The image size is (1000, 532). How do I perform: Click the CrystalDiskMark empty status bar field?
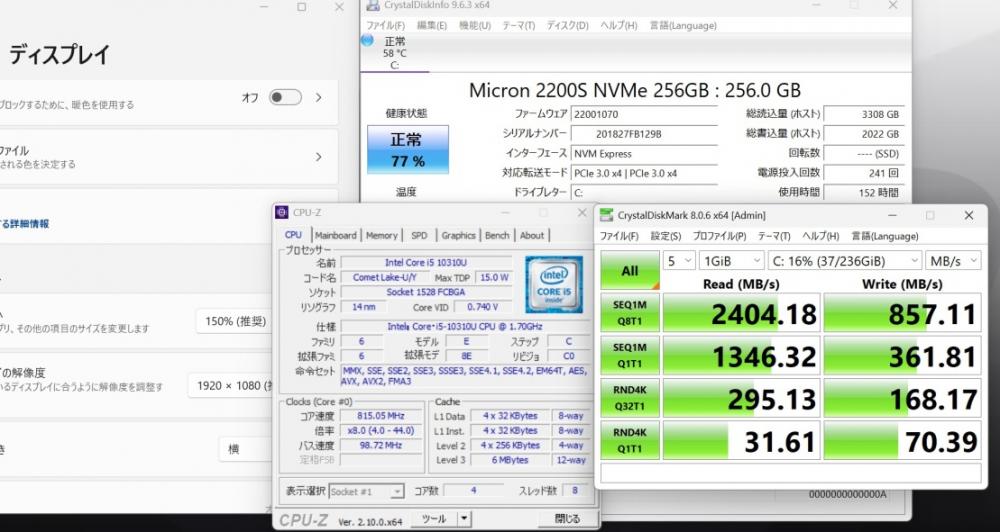790,473
